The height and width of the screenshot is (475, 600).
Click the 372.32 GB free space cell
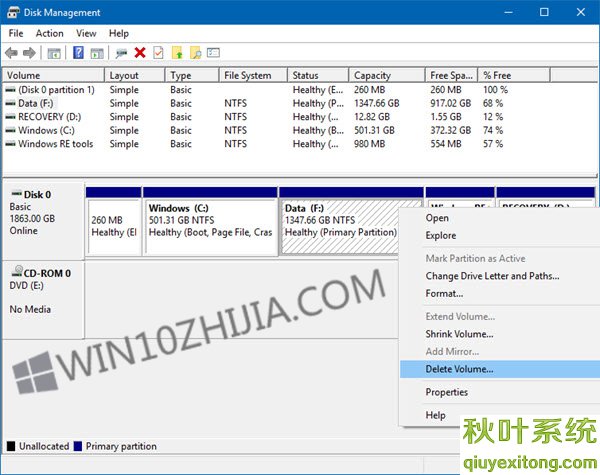point(450,130)
